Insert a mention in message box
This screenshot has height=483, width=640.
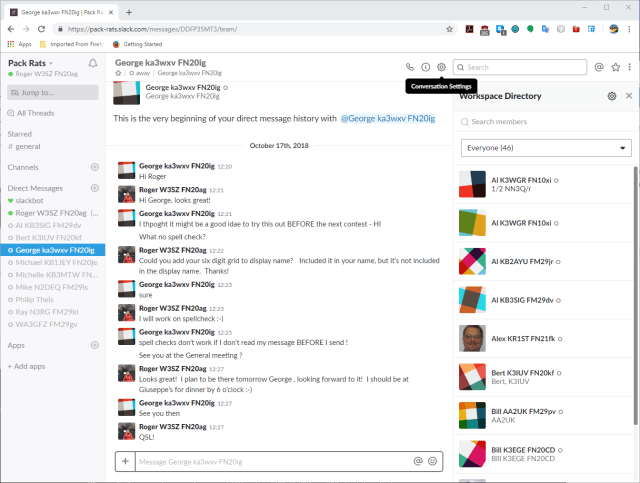[418, 461]
